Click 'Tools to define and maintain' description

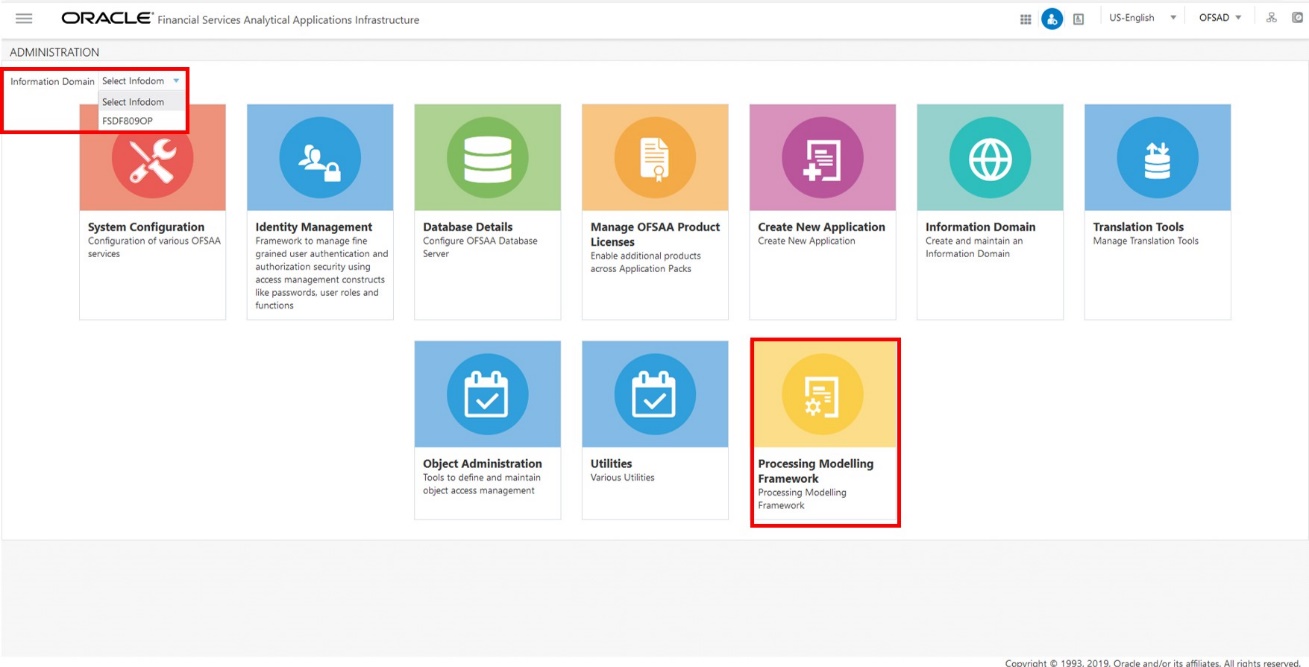point(482,484)
